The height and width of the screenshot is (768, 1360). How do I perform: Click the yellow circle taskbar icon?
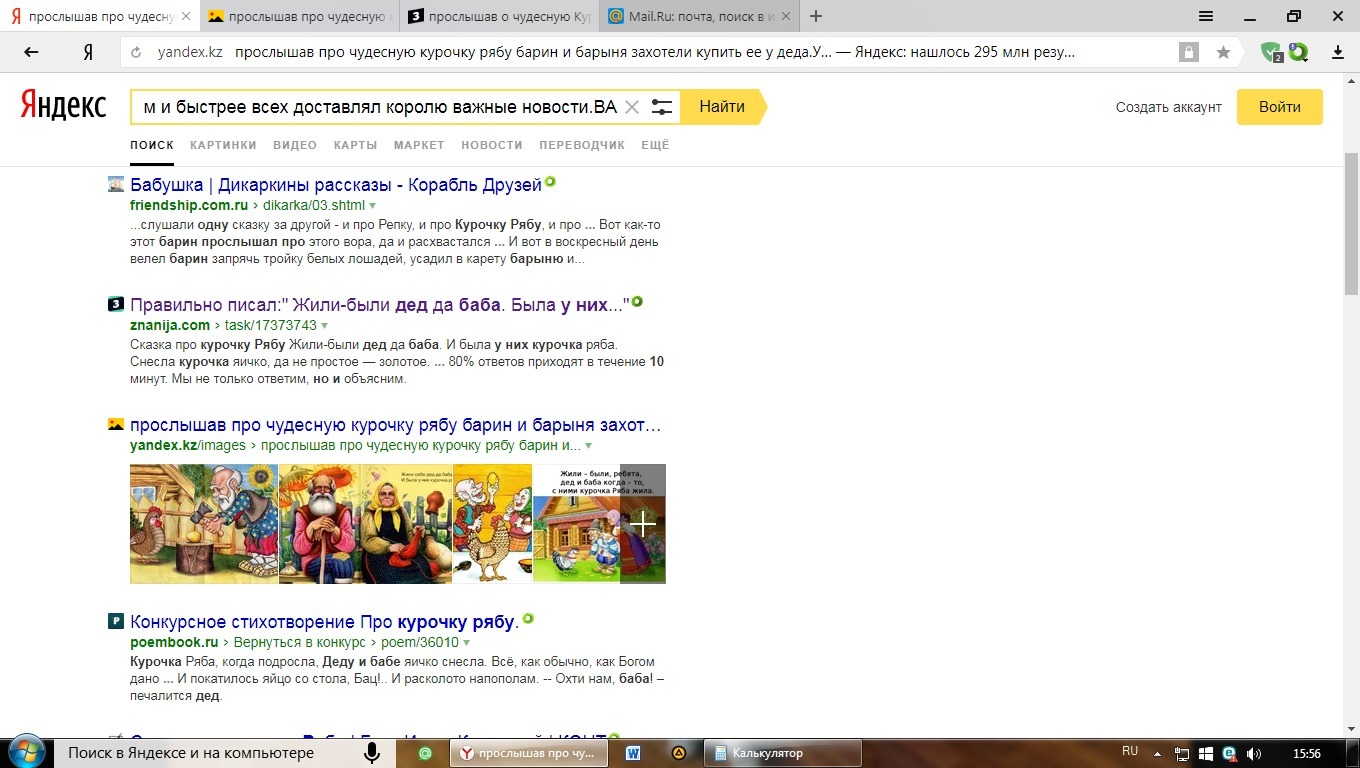[679, 753]
